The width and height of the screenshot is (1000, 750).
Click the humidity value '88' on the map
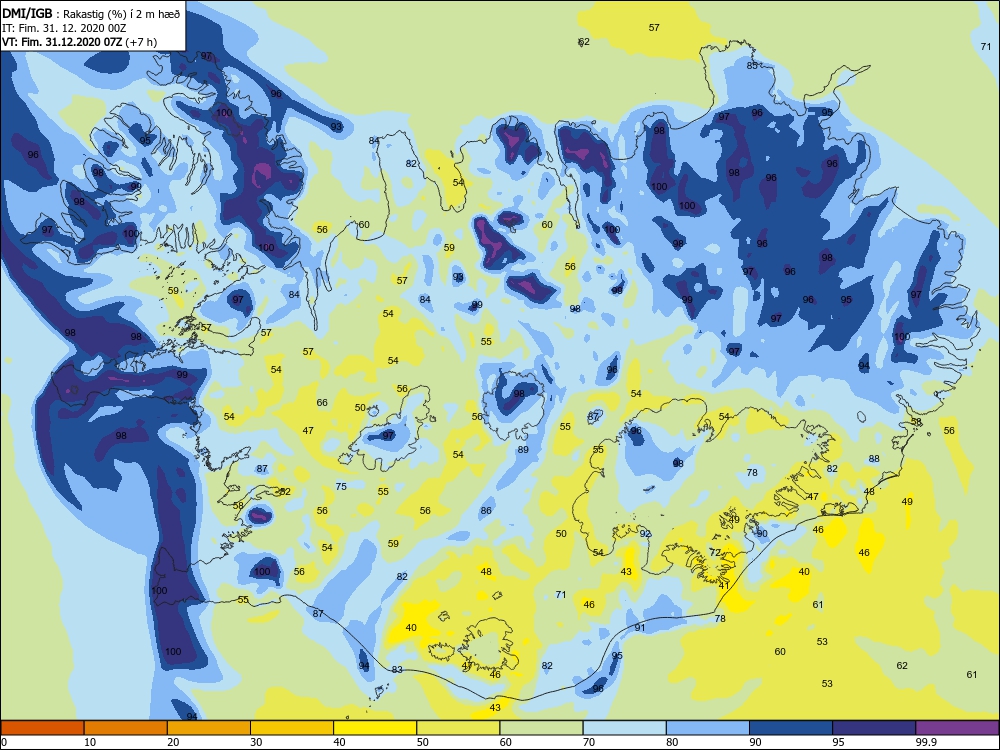(874, 459)
